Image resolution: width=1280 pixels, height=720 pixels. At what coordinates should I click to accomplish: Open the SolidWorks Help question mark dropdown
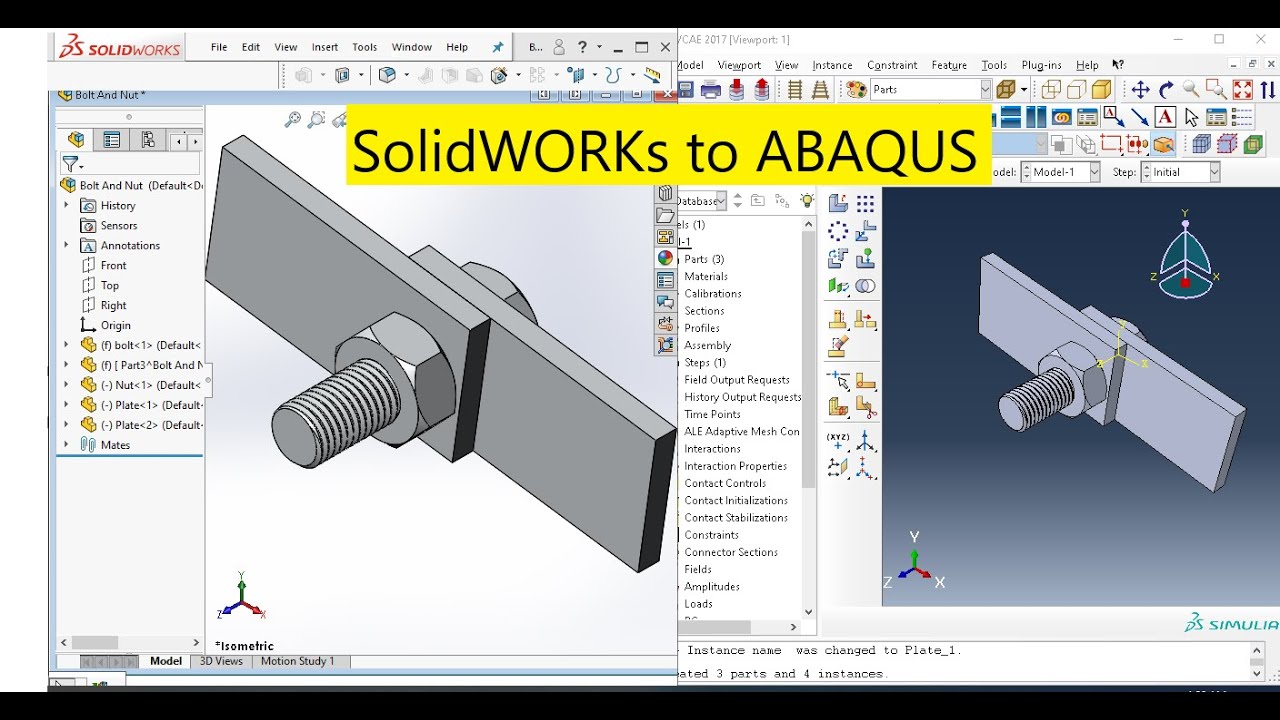(x=599, y=47)
